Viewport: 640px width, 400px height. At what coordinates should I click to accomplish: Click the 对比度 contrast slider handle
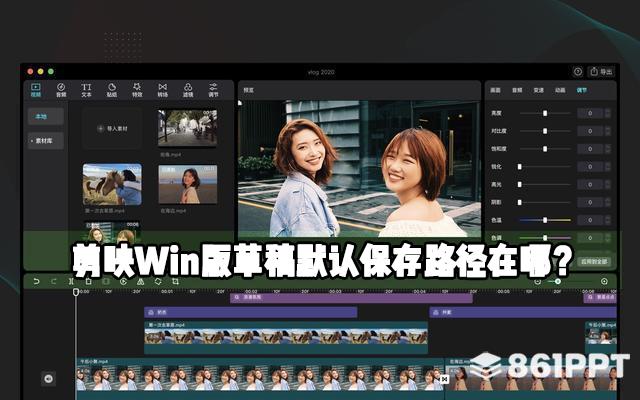coord(545,131)
